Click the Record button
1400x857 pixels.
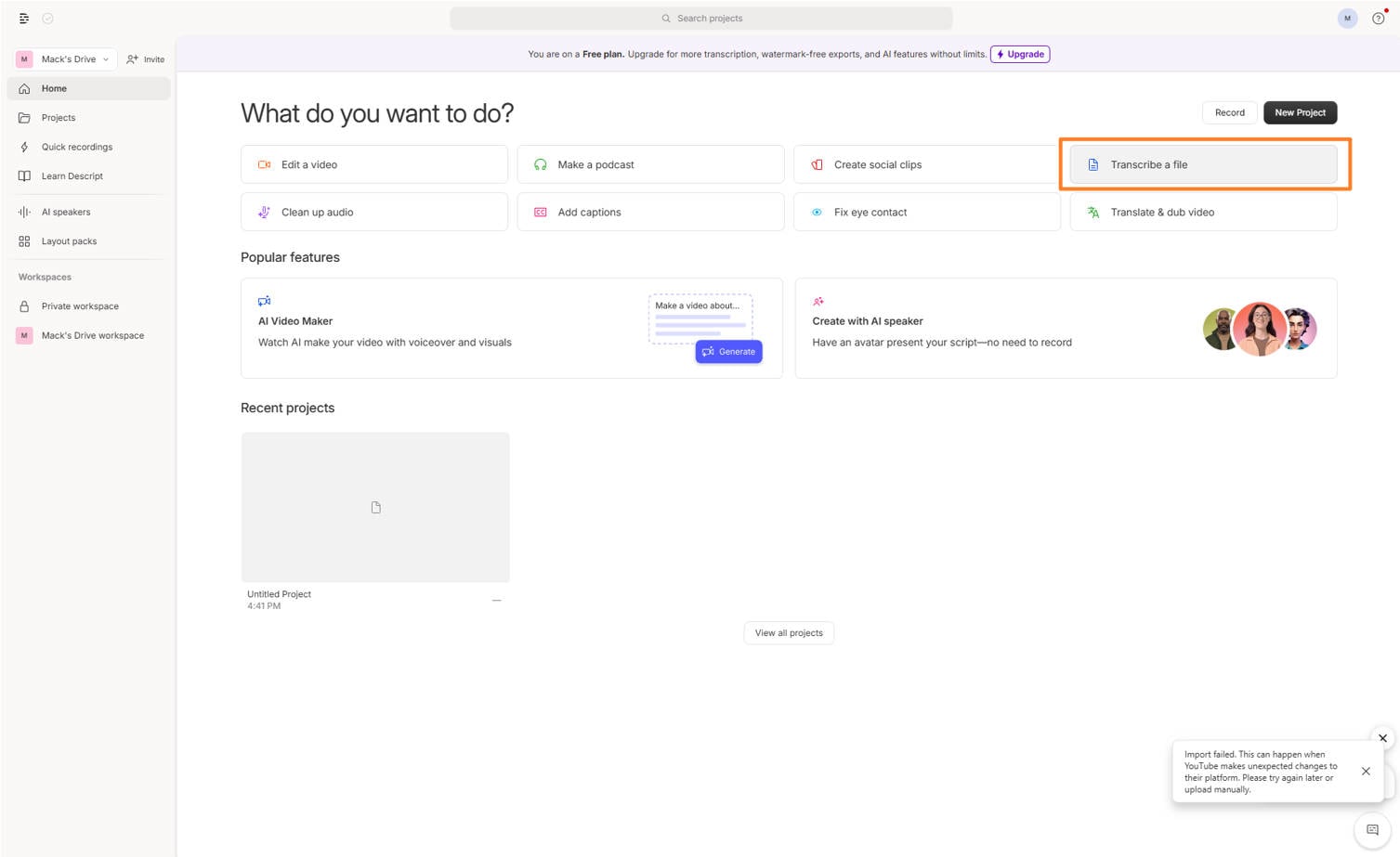(1230, 112)
